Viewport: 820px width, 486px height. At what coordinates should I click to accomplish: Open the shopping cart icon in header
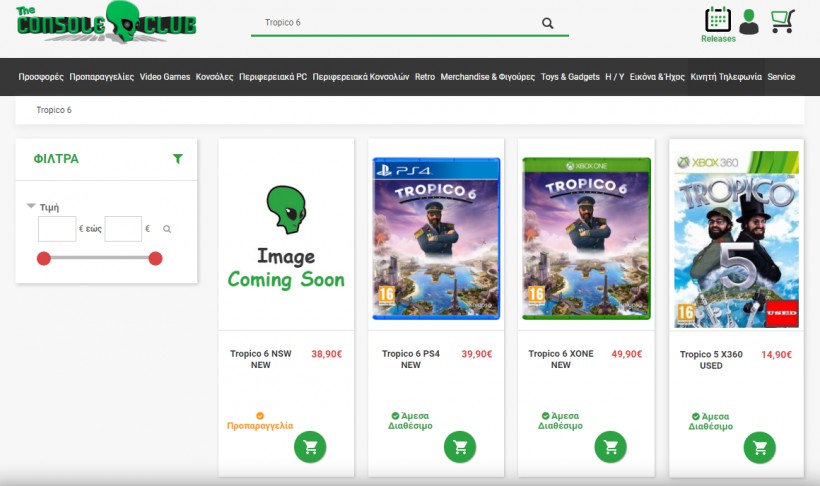coord(782,21)
